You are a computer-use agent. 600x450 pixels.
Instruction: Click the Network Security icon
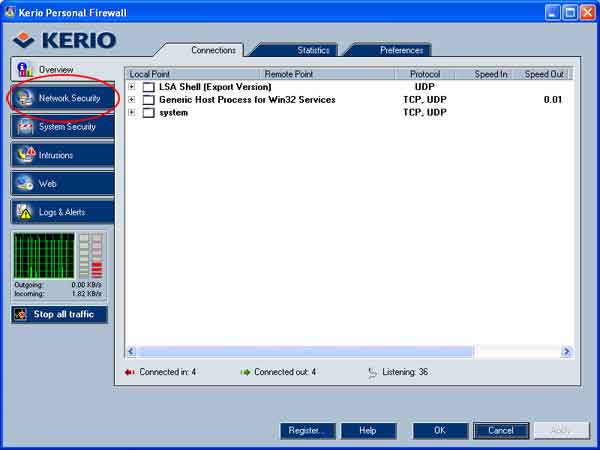point(24,98)
